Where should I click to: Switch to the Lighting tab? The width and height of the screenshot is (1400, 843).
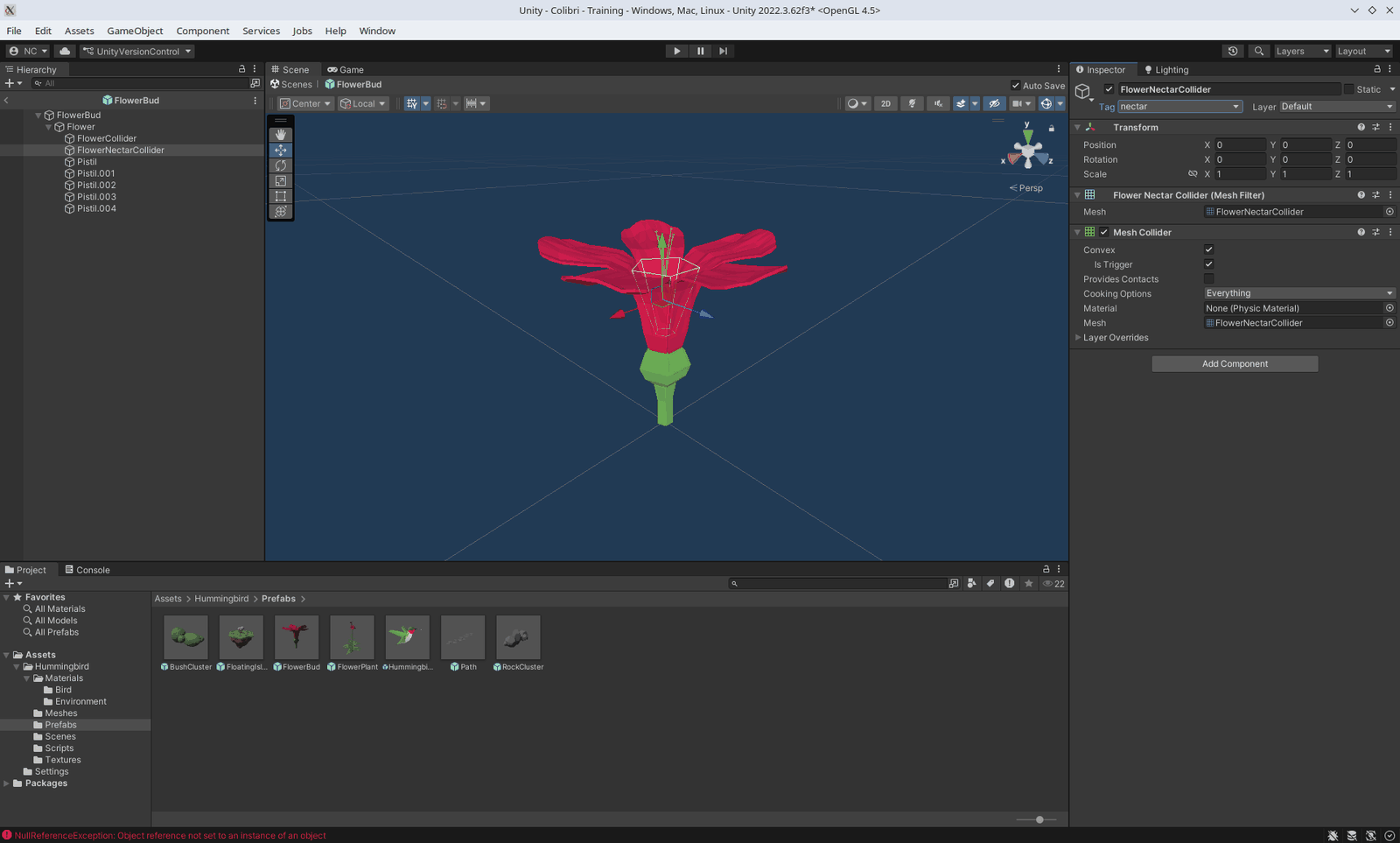[x=1166, y=69]
